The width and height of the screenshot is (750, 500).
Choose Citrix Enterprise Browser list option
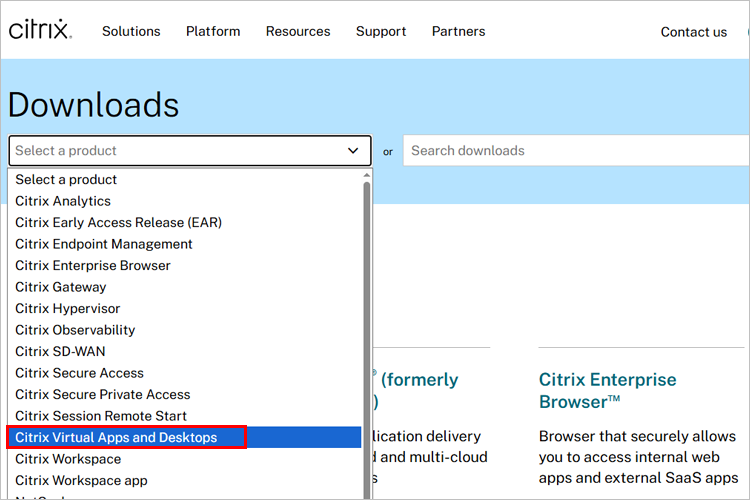click(x=93, y=265)
